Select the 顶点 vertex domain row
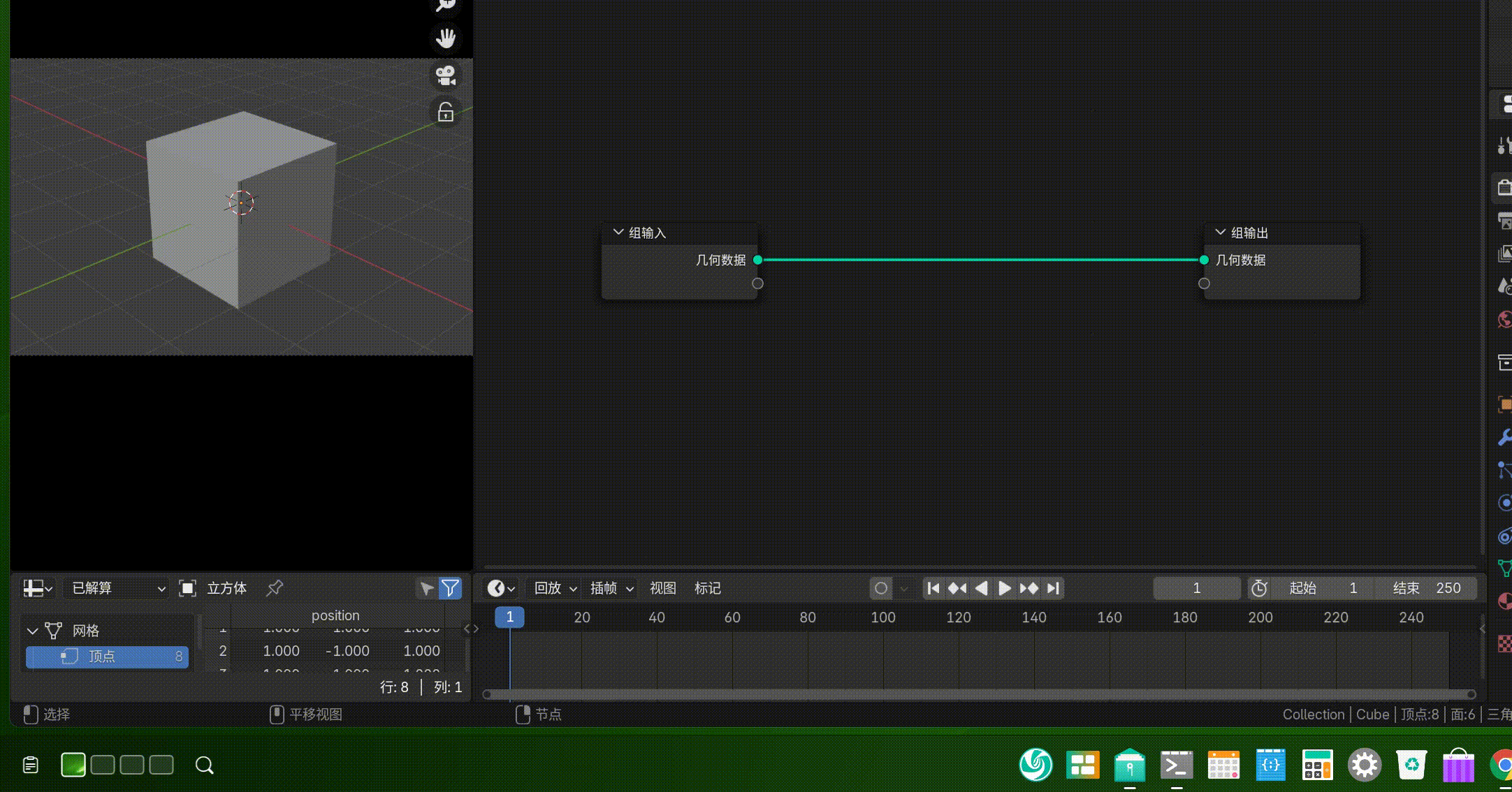This screenshot has width=1512, height=792. (x=107, y=657)
